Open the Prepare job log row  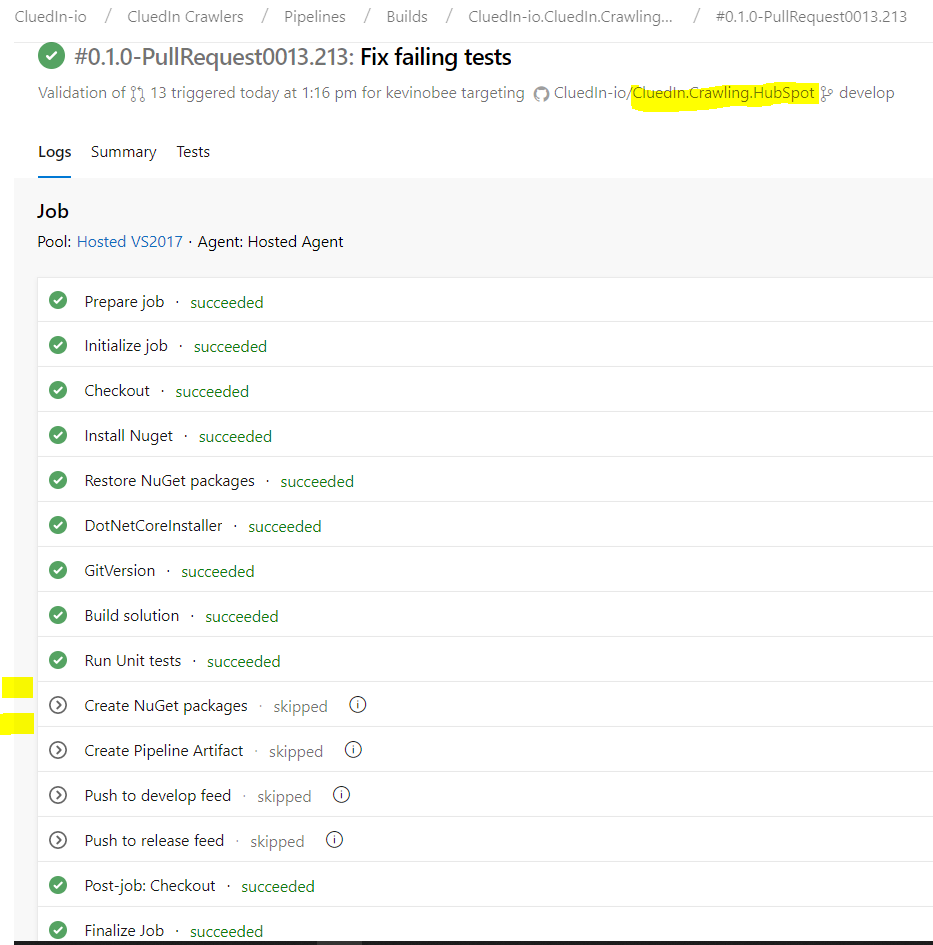[485, 300]
